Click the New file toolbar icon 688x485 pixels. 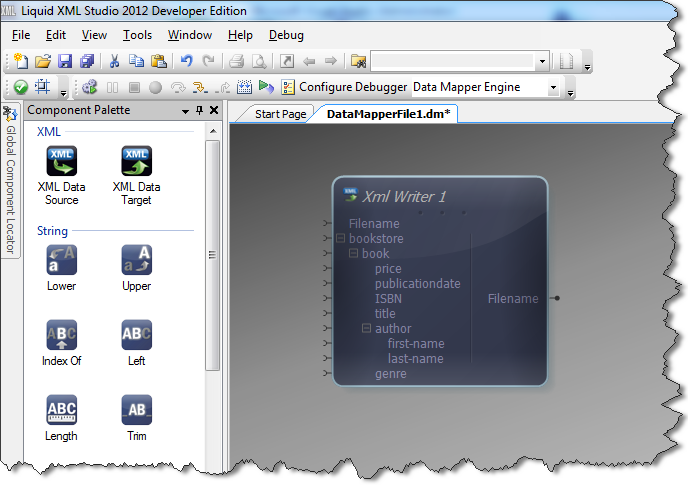pyautogui.click(x=21, y=61)
